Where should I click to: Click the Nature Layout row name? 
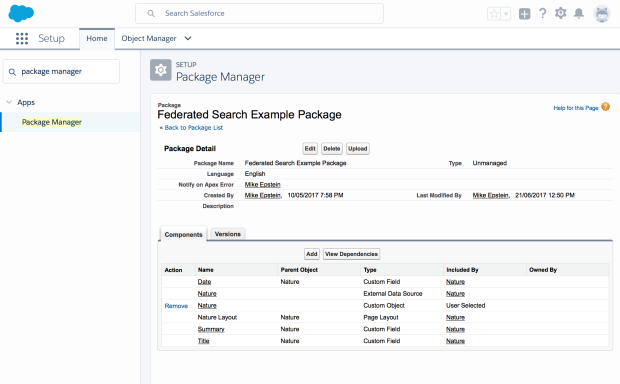coord(217,318)
